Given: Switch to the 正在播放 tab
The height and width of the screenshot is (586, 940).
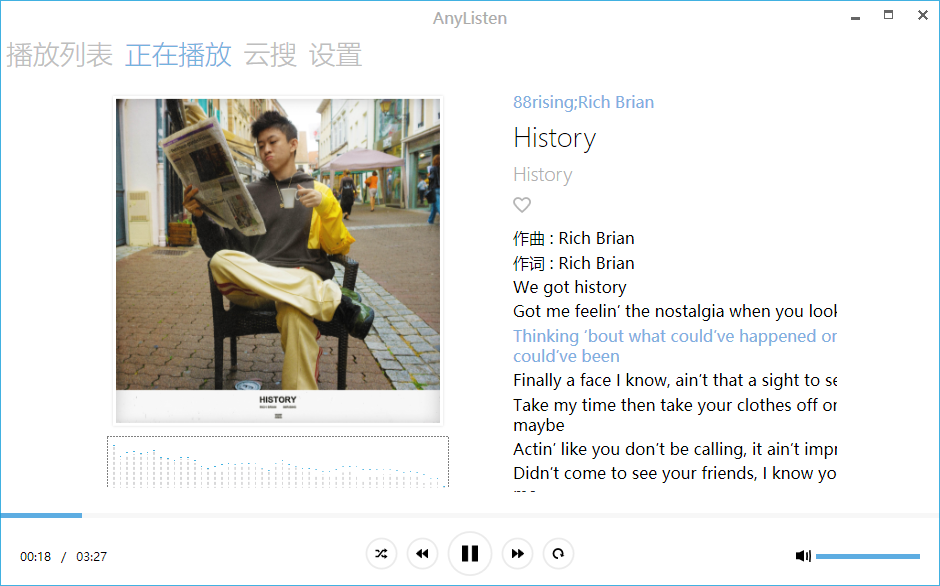Looking at the screenshot, I should (x=178, y=55).
